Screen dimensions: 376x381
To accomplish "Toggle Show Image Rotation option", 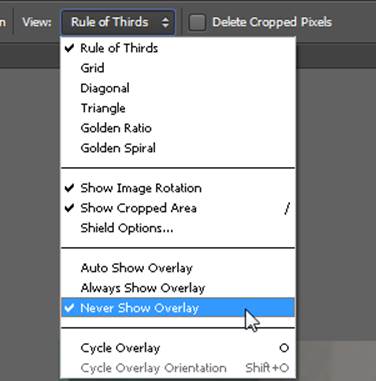I will tap(178, 188).
